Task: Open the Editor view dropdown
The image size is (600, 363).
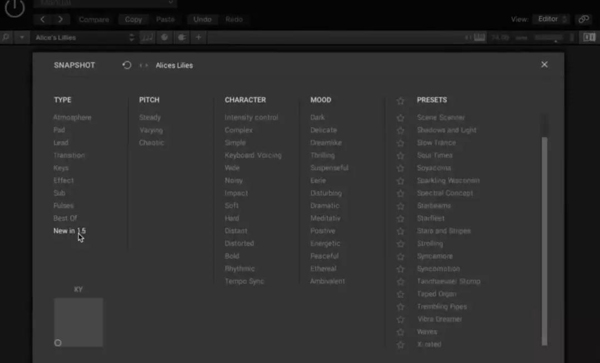Action: click(551, 19)
